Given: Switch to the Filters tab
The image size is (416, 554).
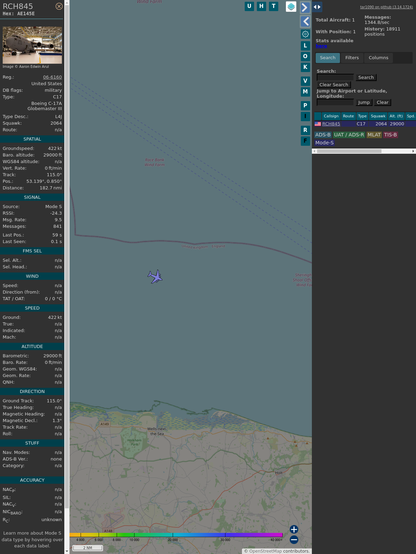Looking at the screenshot, I should click(352, 58).
